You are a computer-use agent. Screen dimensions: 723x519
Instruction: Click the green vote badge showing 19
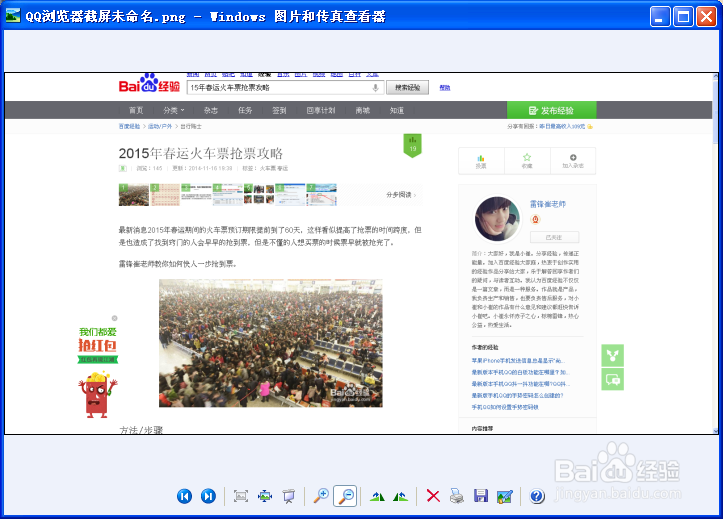413,145
